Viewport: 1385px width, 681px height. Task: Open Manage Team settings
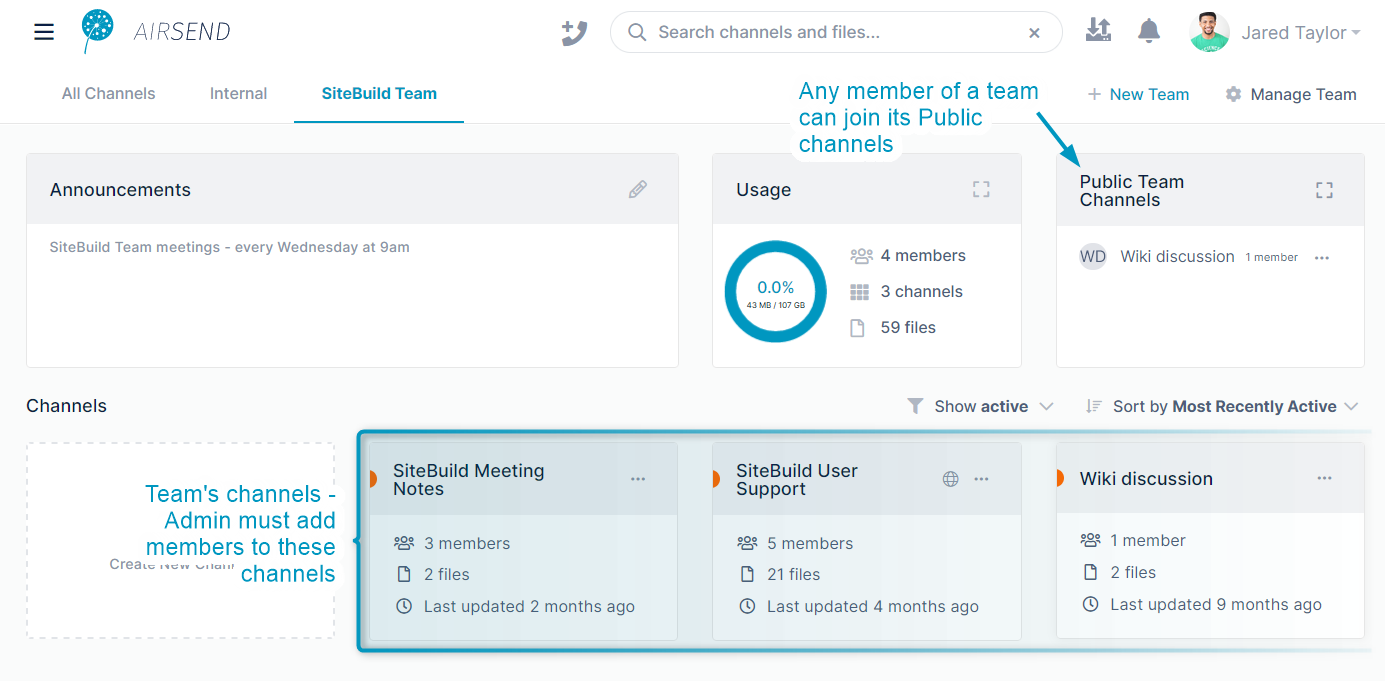tap(1291, 94)
